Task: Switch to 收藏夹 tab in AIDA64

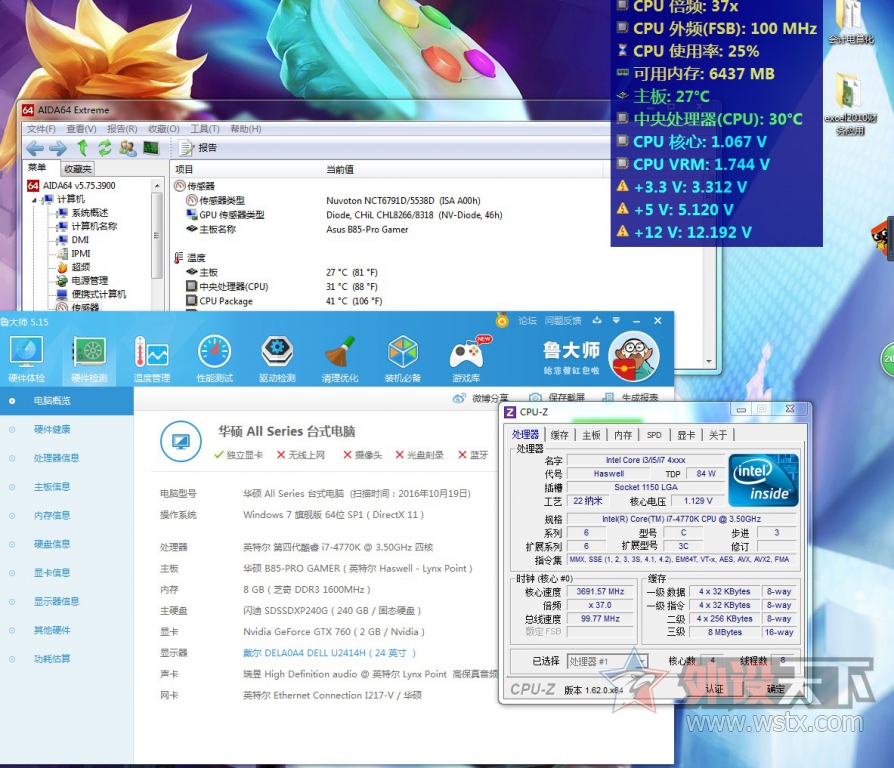Action: tap(78, 169)
